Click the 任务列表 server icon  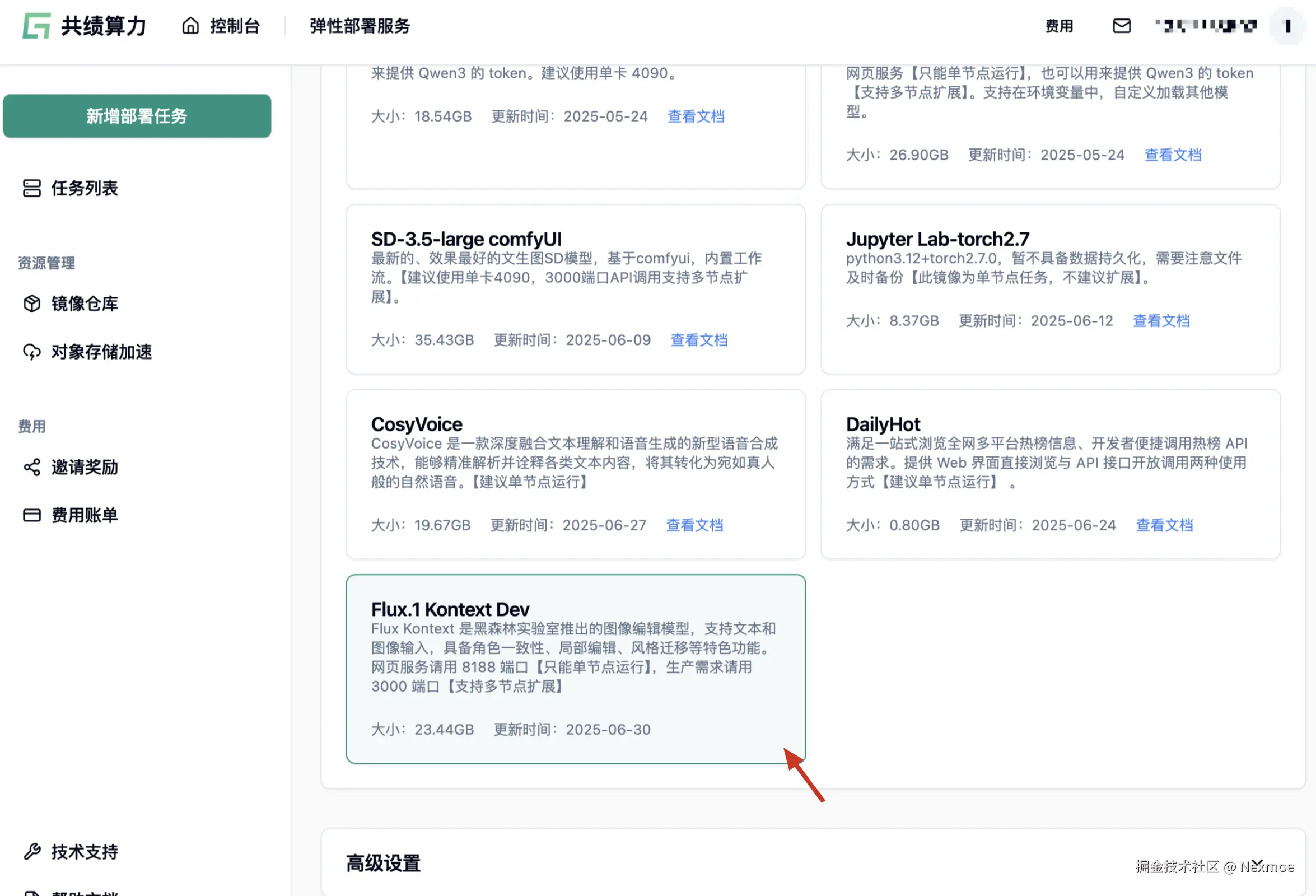(32, 188)
